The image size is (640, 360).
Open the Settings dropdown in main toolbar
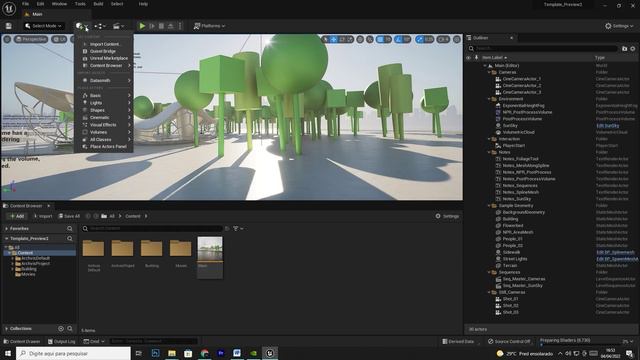click(x=619, y=26)
